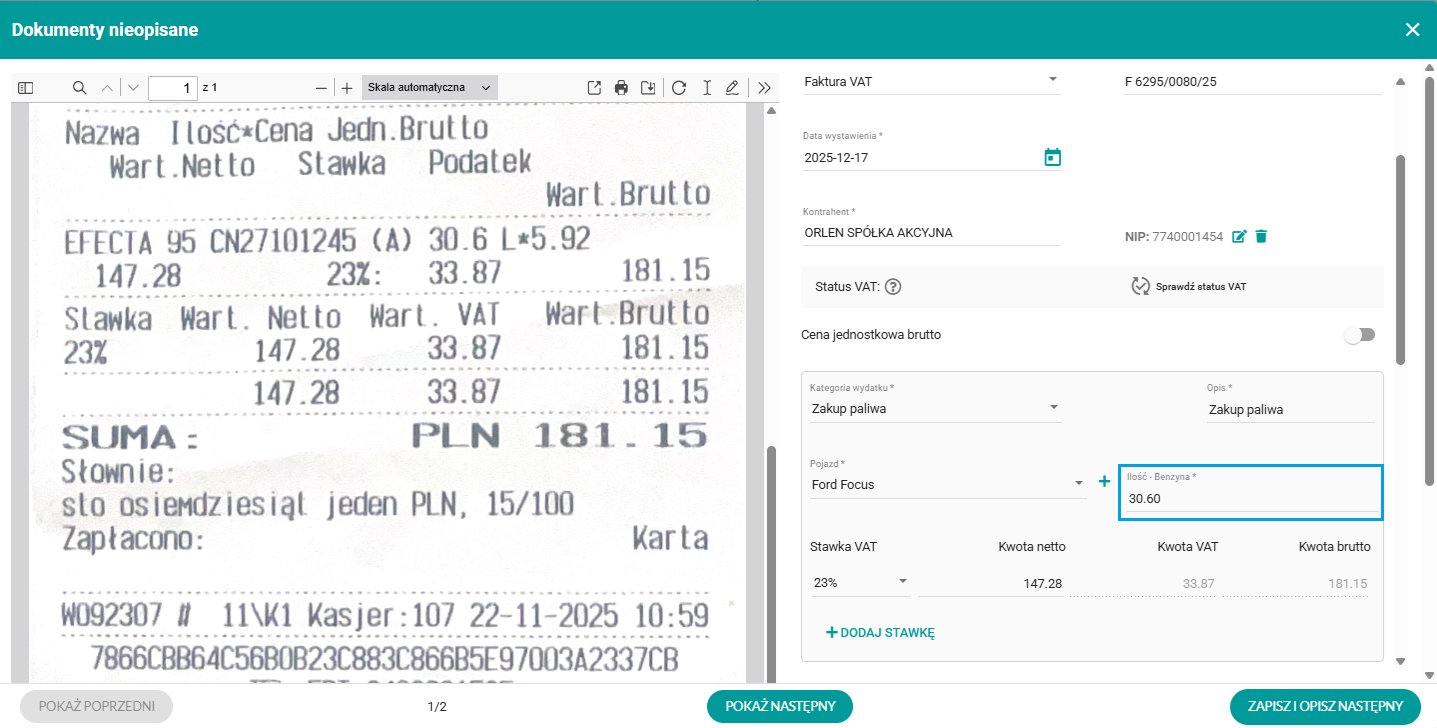
Task: Click Dodaj stawkę link
Action: pos(880,632)
